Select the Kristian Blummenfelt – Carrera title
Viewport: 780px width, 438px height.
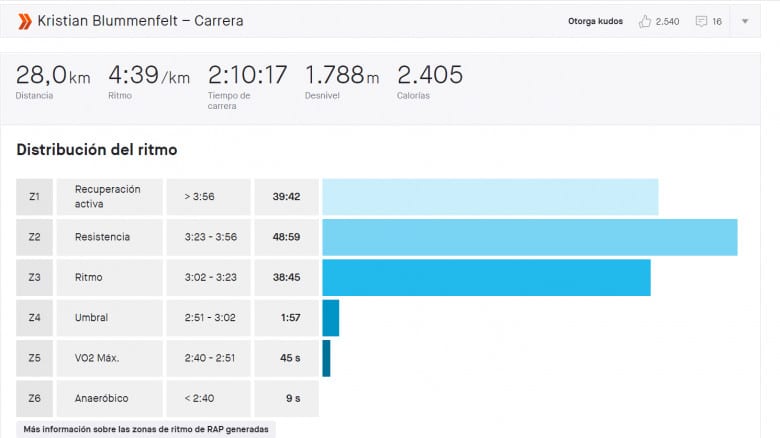click(140, 21)
